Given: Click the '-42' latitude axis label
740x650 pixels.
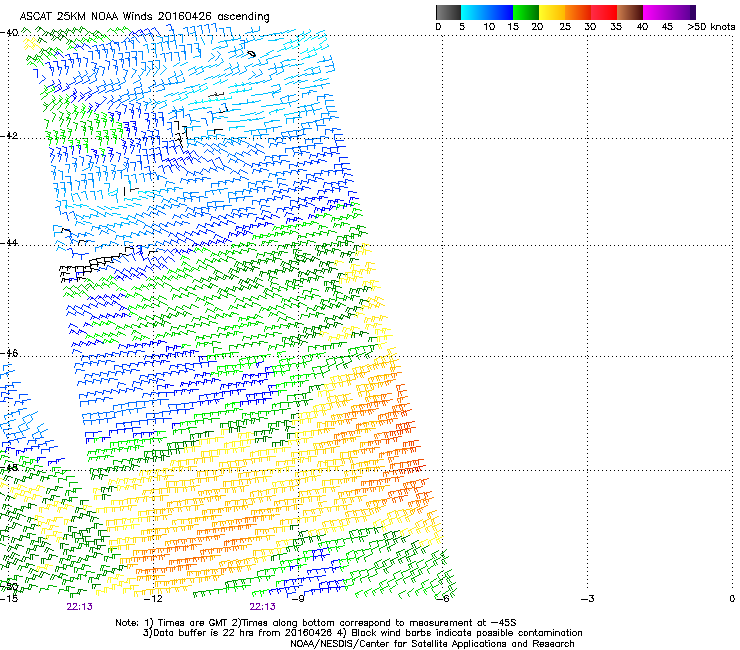Looking at the screenshot, I should click(x=9, y=136).
